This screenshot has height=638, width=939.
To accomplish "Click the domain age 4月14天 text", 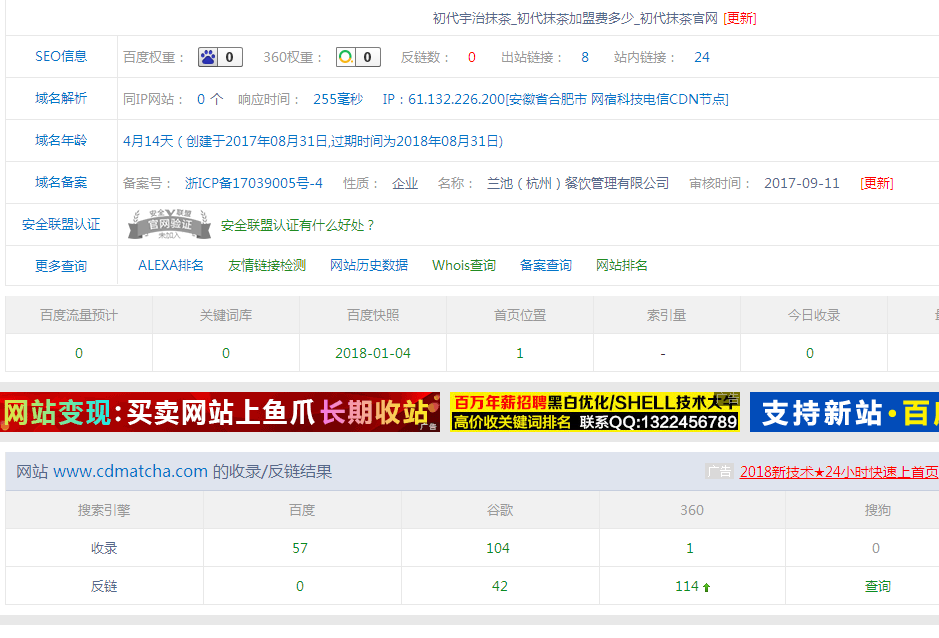I will pyautogui.click(x=313, y=141).
